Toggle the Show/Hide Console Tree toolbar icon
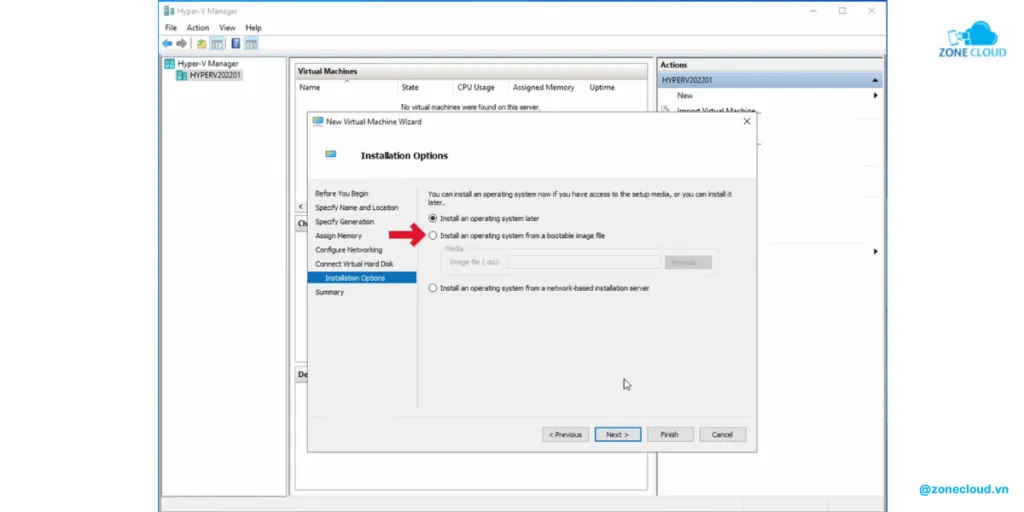The image size is (1024, 512). pos(217,44)
